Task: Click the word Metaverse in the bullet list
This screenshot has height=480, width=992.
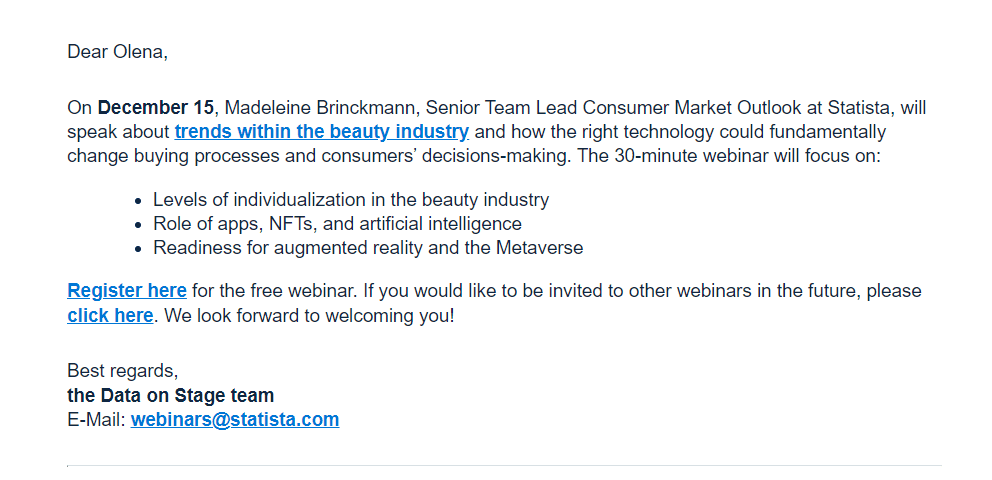Action: click(539, 248)
